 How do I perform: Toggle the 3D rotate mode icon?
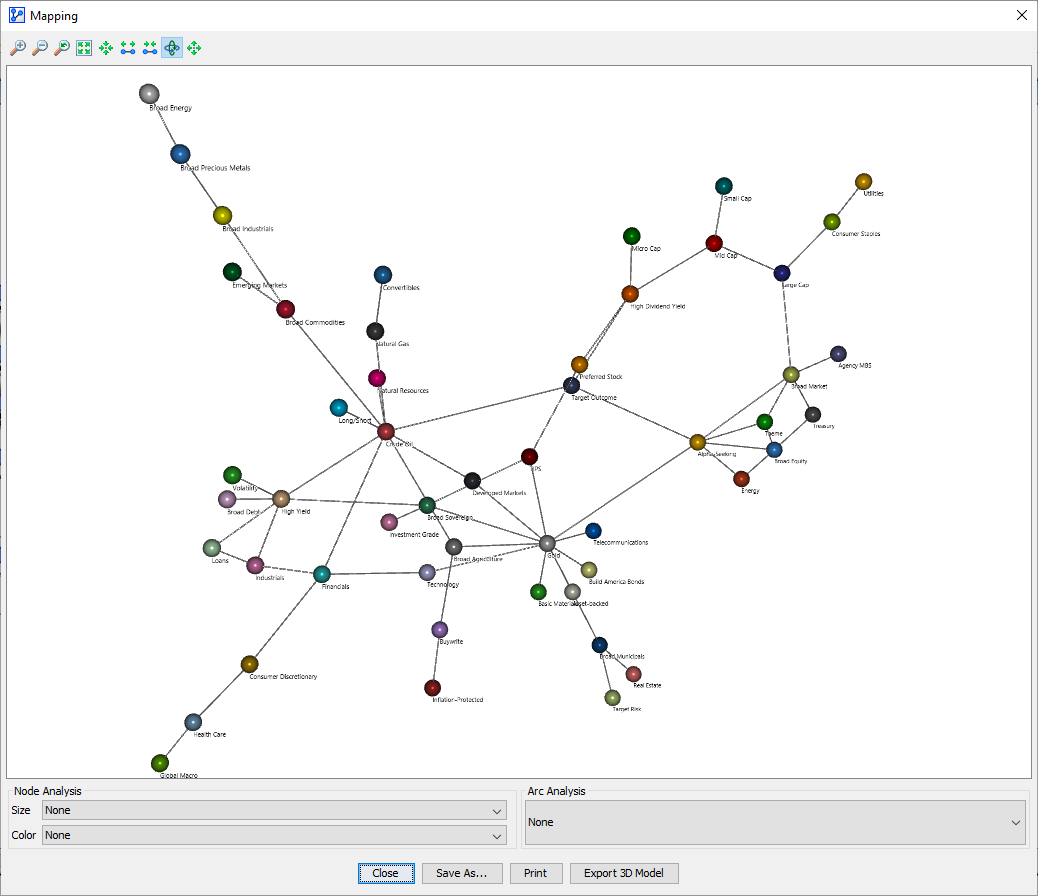[172, 48]
